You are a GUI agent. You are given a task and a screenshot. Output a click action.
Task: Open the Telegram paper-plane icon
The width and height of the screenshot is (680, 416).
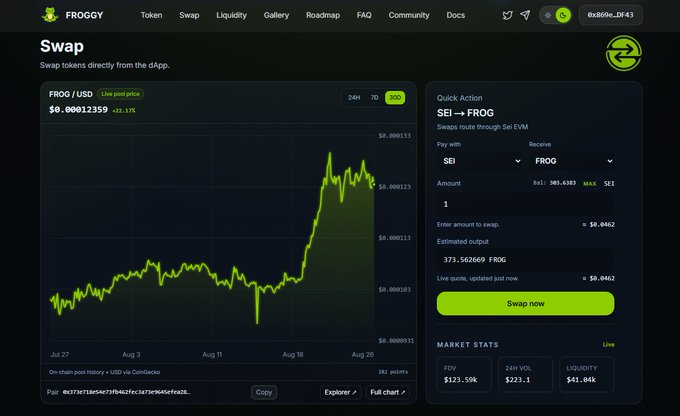[x=525, y=15]
